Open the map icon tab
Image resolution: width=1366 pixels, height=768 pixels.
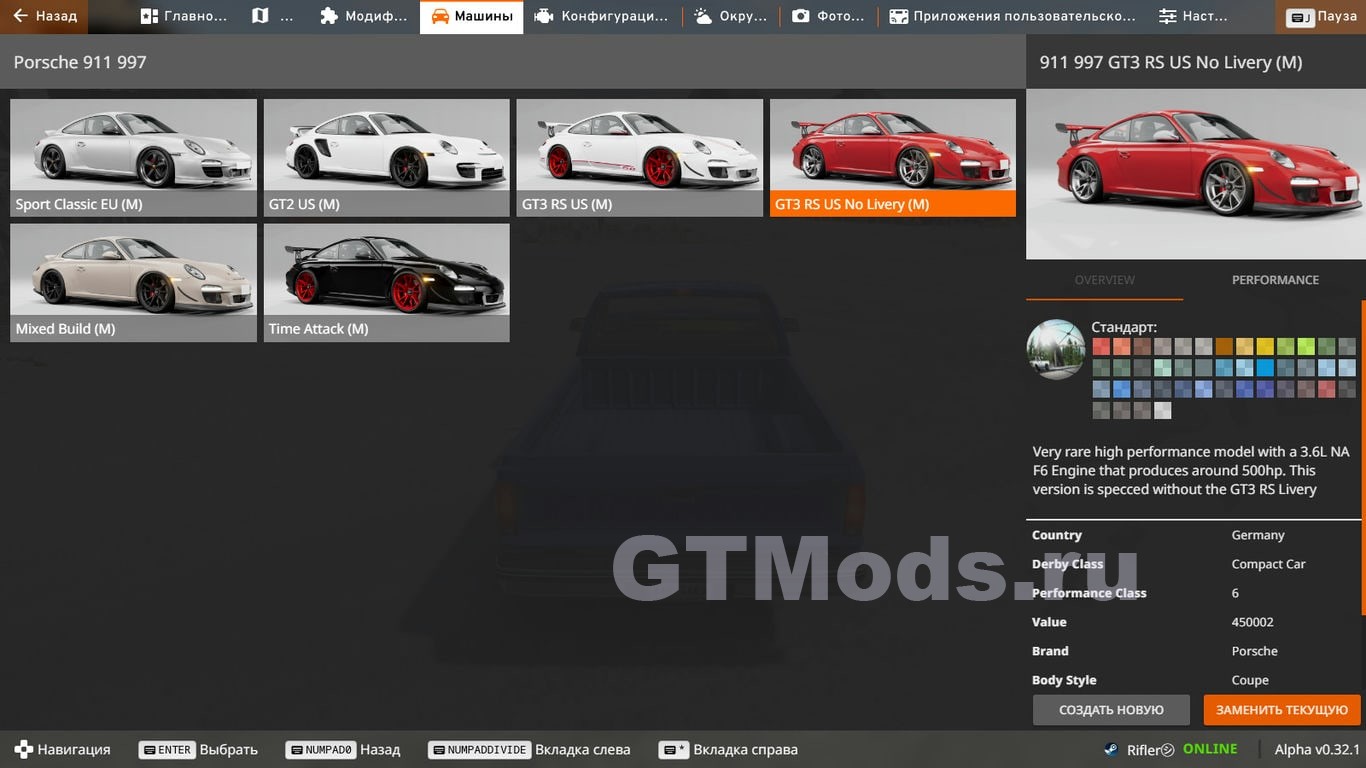point(272,16)
